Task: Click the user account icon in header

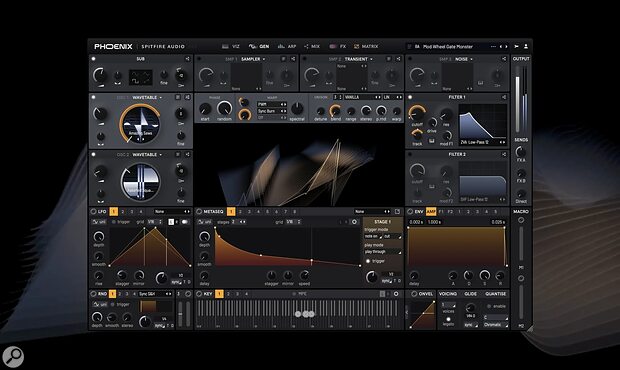Action: coord(526,46)
